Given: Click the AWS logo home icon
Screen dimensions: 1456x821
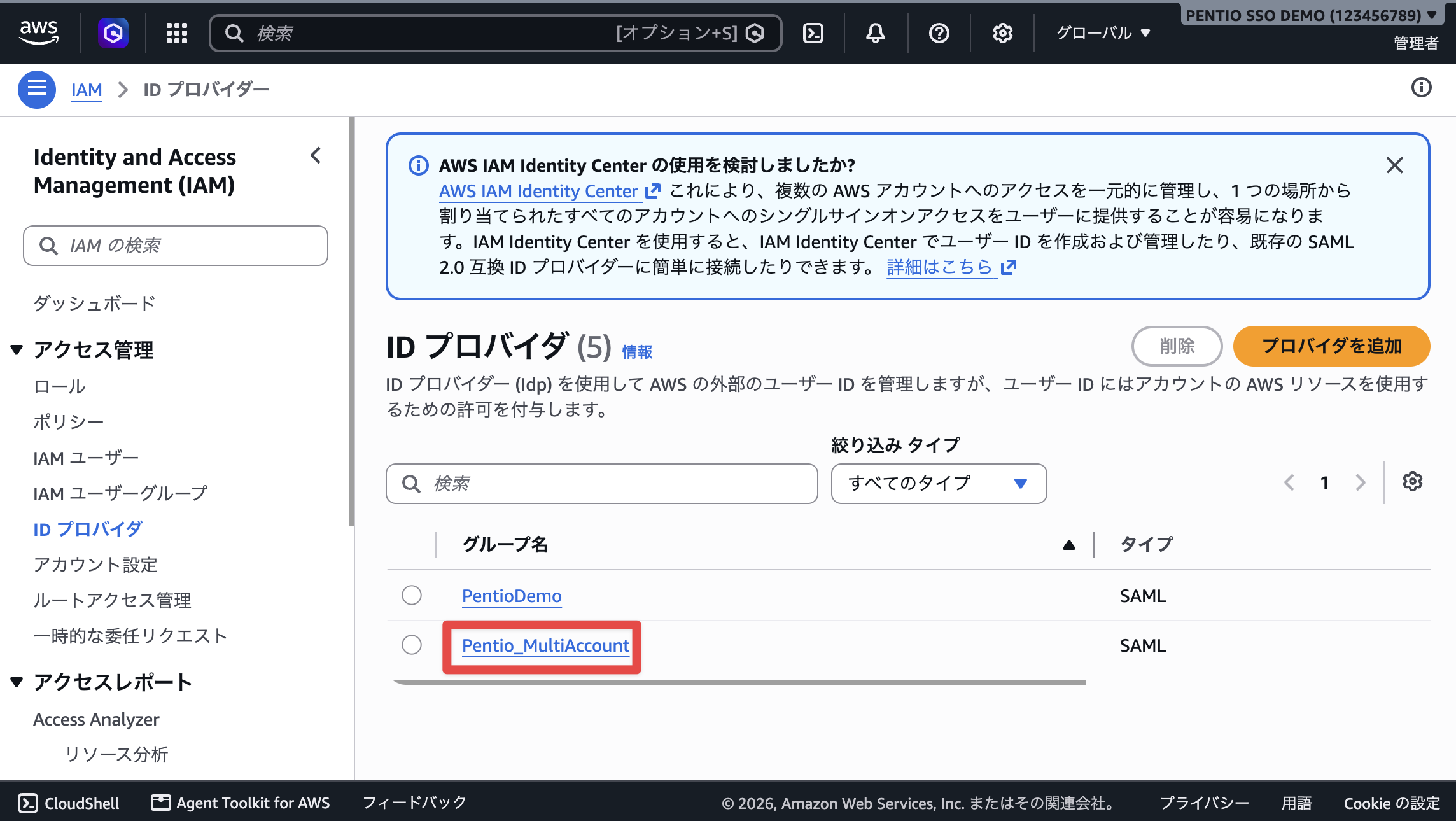Looking at the screenshot, I should (x=39, y=32).
